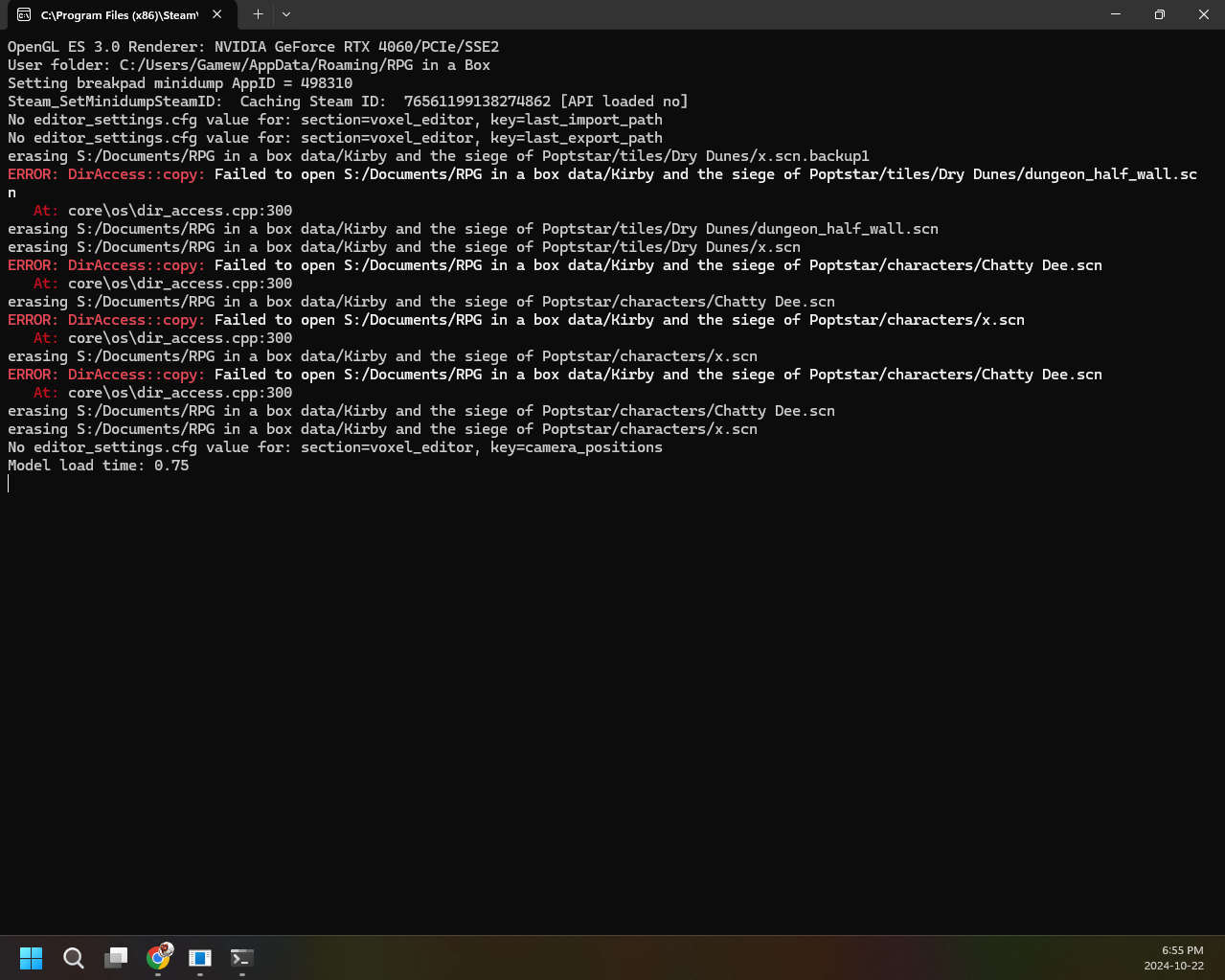Minimize the terminal window
This screenshot has width=1225, height=980.
click(1115, 14)
